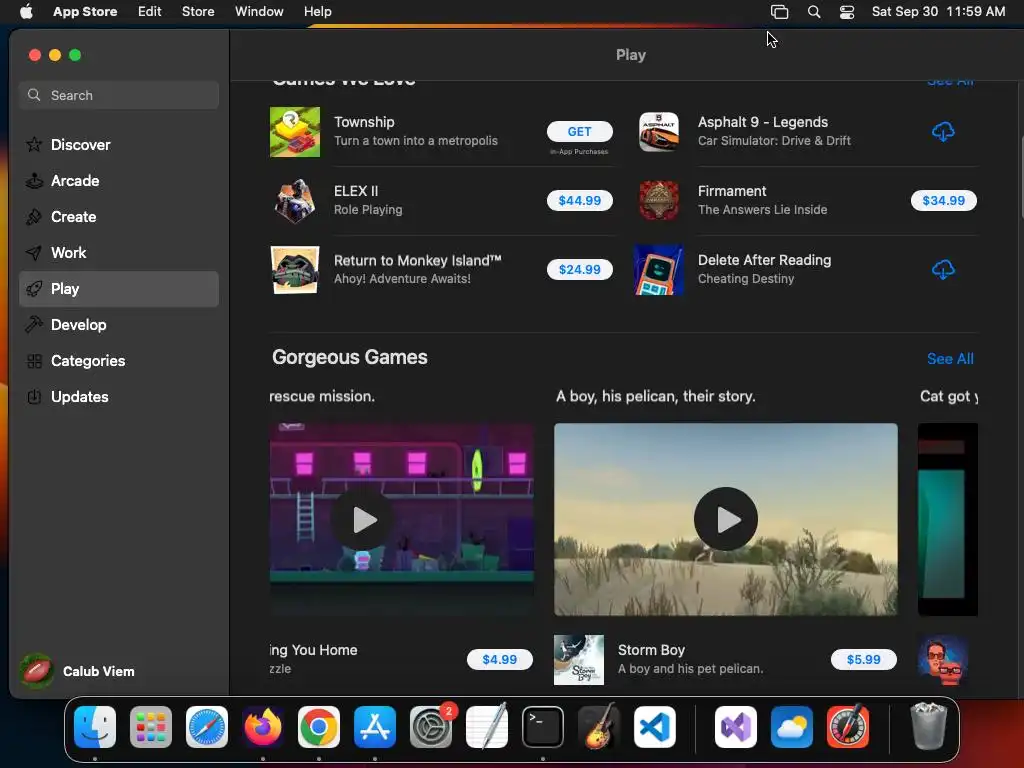Image resolution: width=1024 pixels, height=768 pixels.
Task: Open the Township app icon
Action: coord(295,132)
